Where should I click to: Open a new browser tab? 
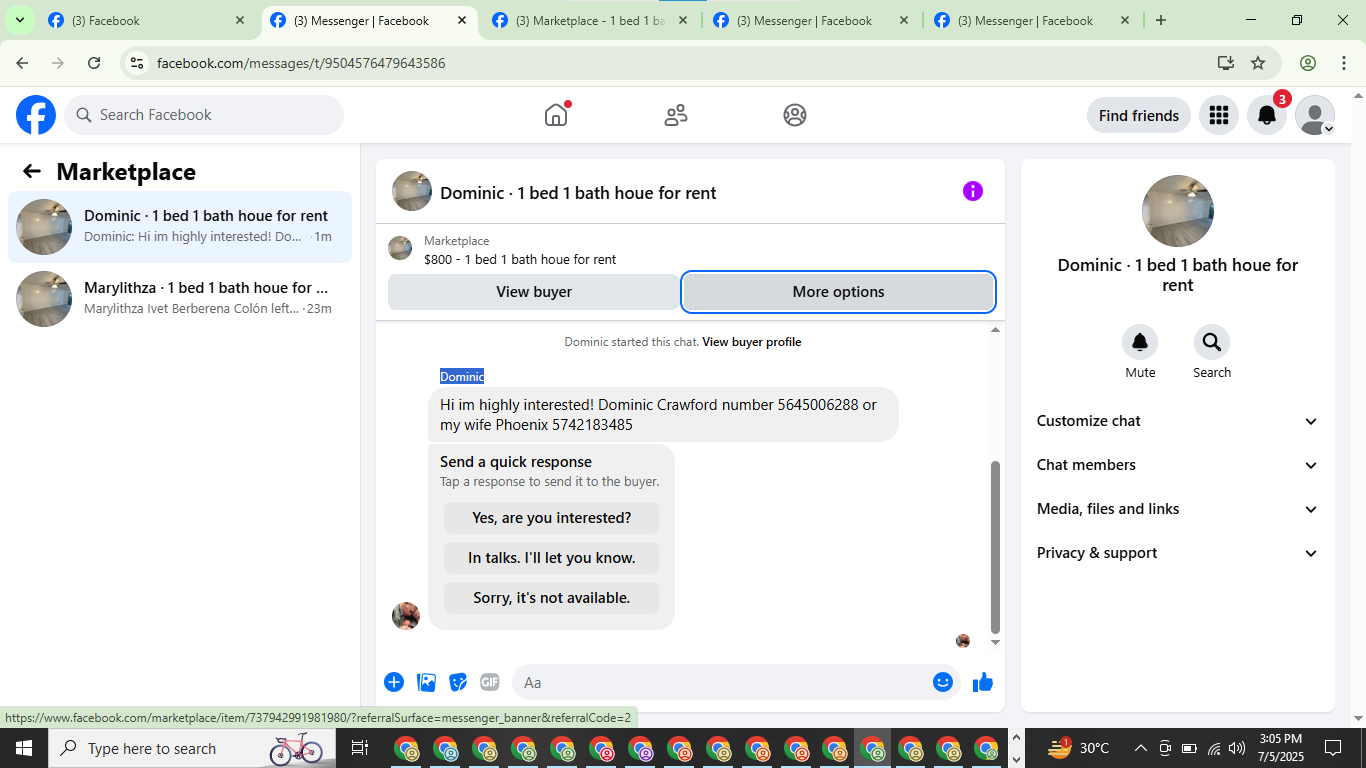pos(1161,20)
